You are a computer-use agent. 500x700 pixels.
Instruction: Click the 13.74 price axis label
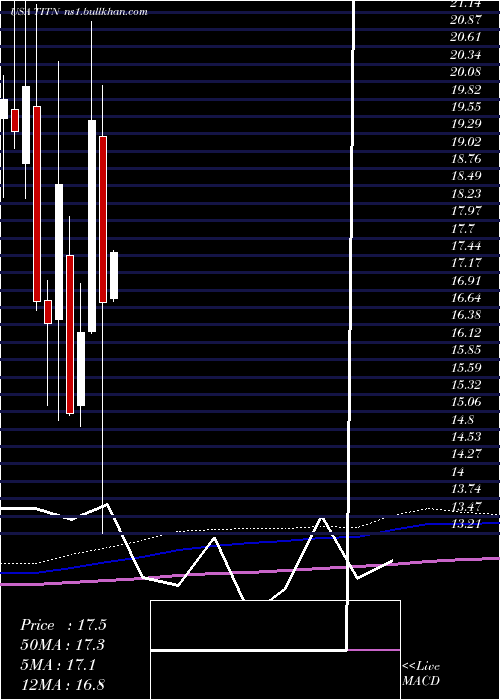(x=466, y=489)
